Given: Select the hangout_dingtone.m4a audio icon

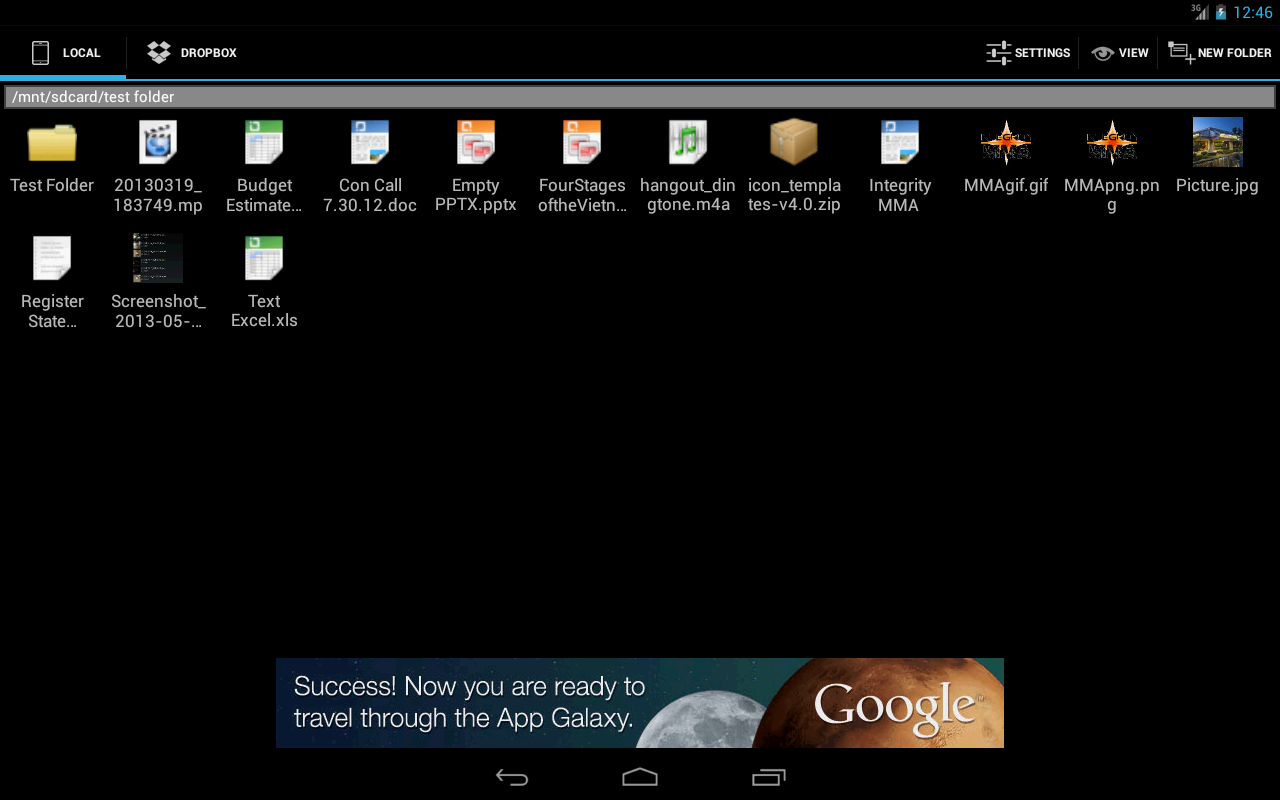Looking at the screenshot, I should click(688, 142).
